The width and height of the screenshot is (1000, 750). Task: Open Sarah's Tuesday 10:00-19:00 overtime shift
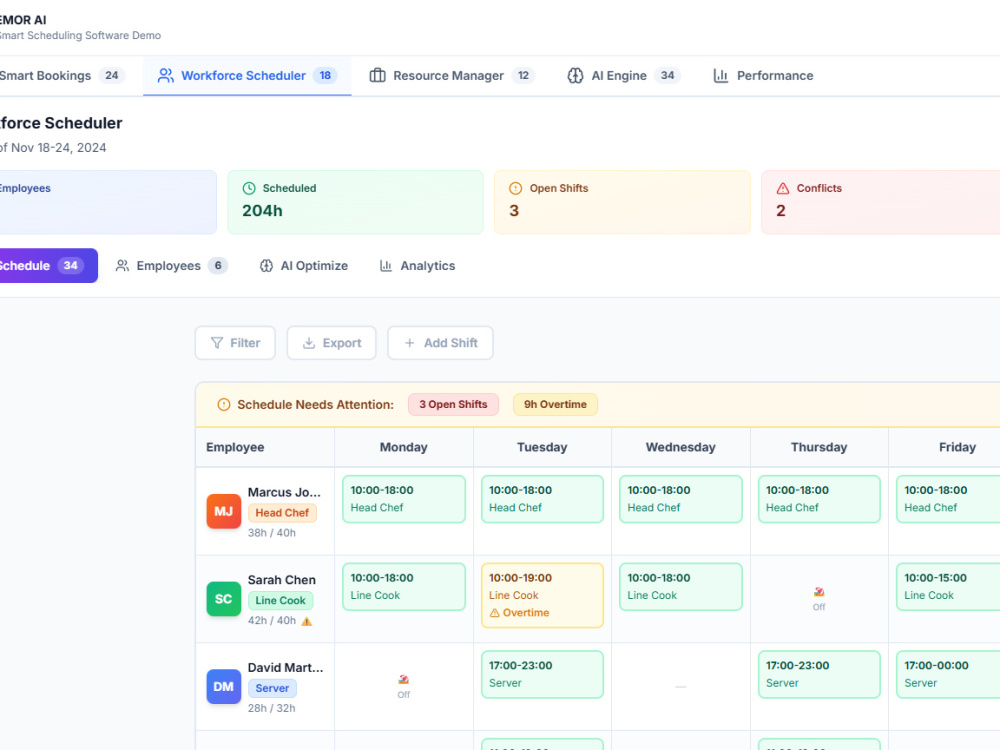(542, 595)
